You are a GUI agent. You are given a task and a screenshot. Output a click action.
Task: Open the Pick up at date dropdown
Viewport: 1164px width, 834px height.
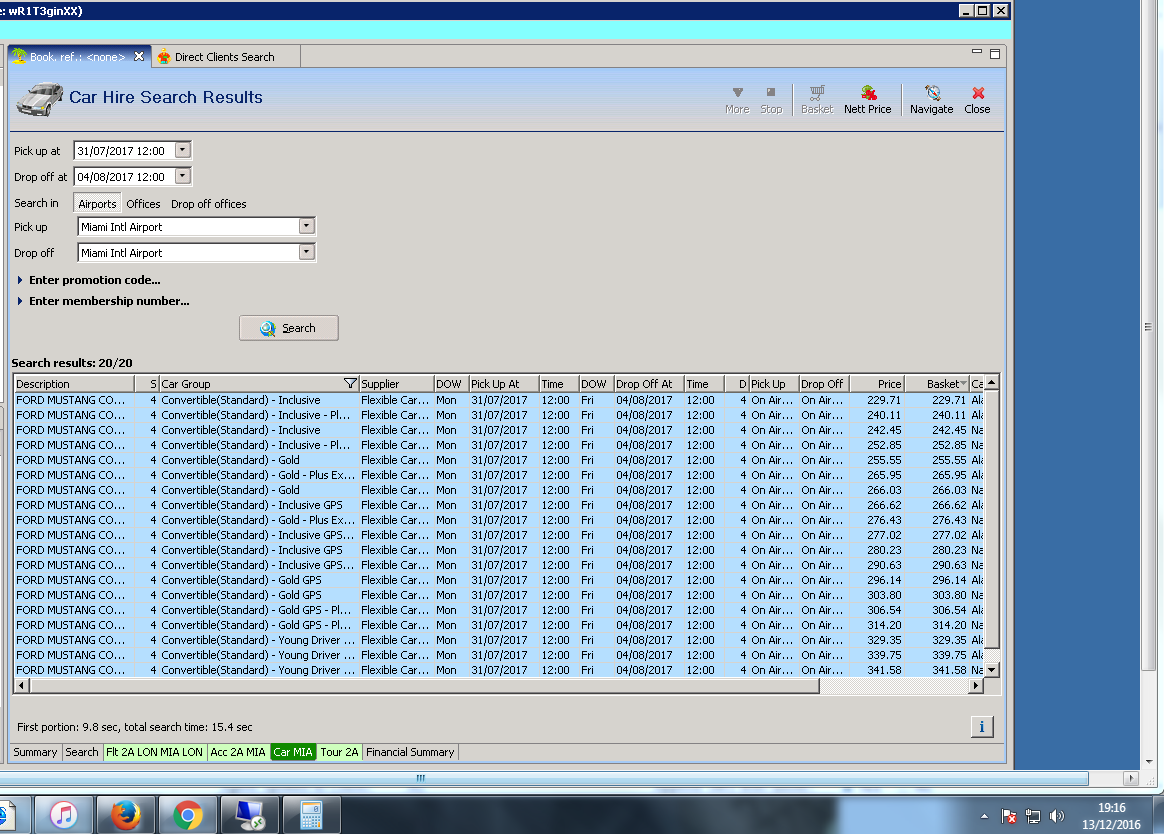click(x=183, y=150)
